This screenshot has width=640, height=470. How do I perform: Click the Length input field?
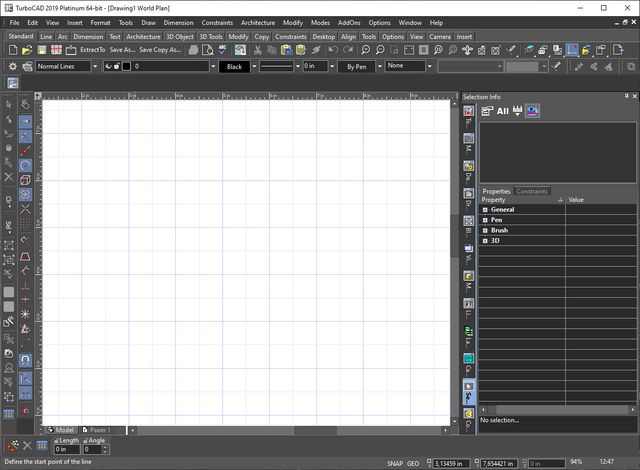[x=68, y=450]
